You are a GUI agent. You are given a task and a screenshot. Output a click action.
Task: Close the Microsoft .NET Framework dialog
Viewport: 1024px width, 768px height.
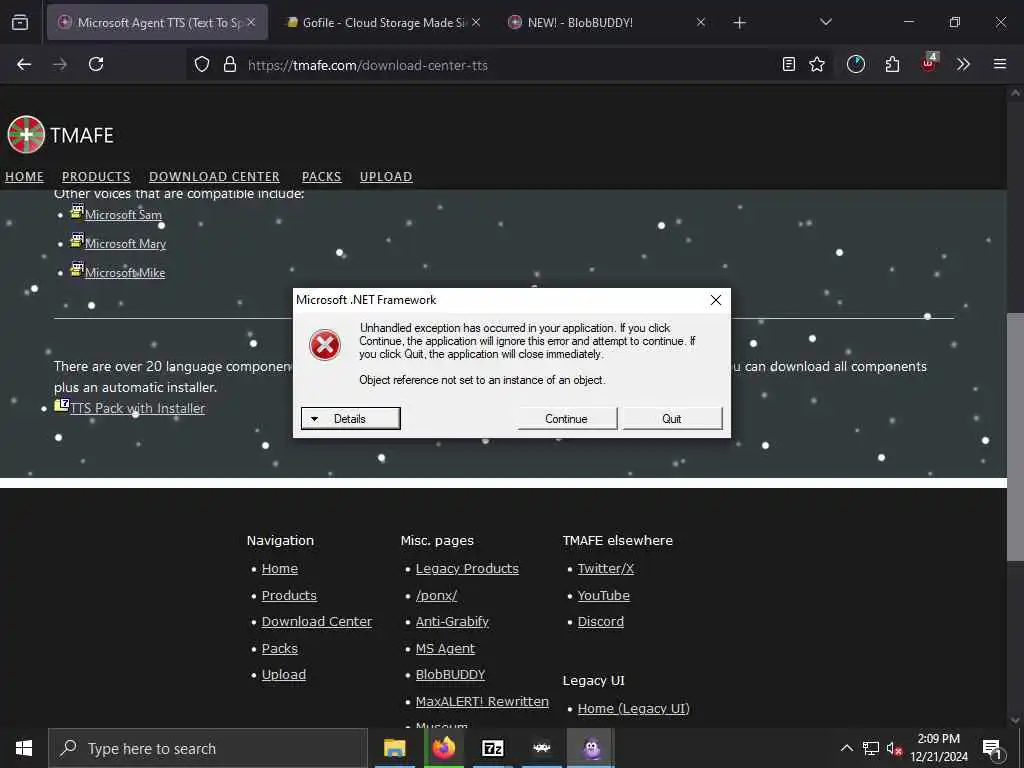716,300
